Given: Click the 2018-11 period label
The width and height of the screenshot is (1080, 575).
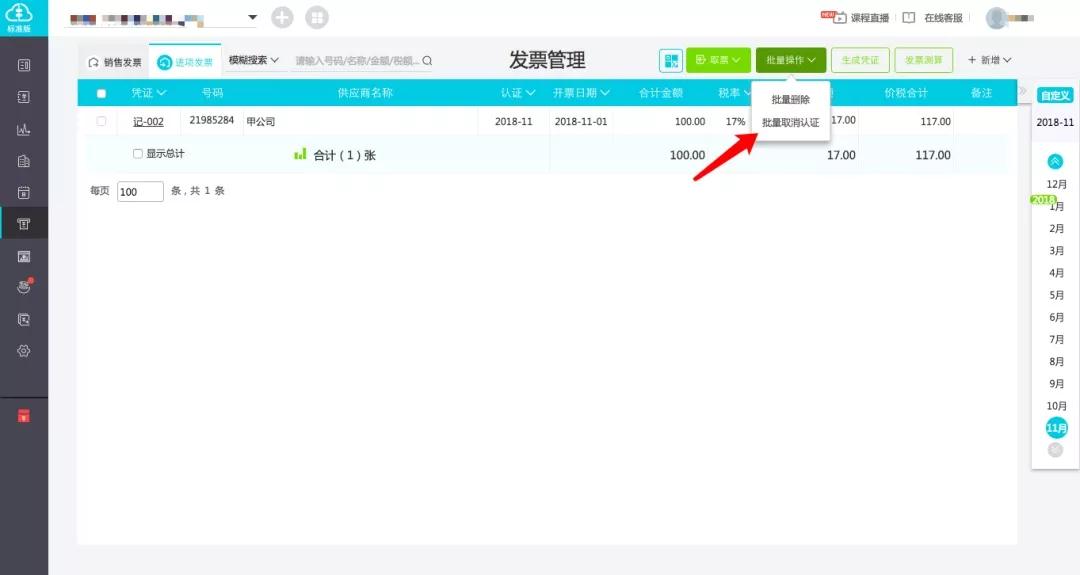Looking at the screenshot, I should tap(1055, 122).
